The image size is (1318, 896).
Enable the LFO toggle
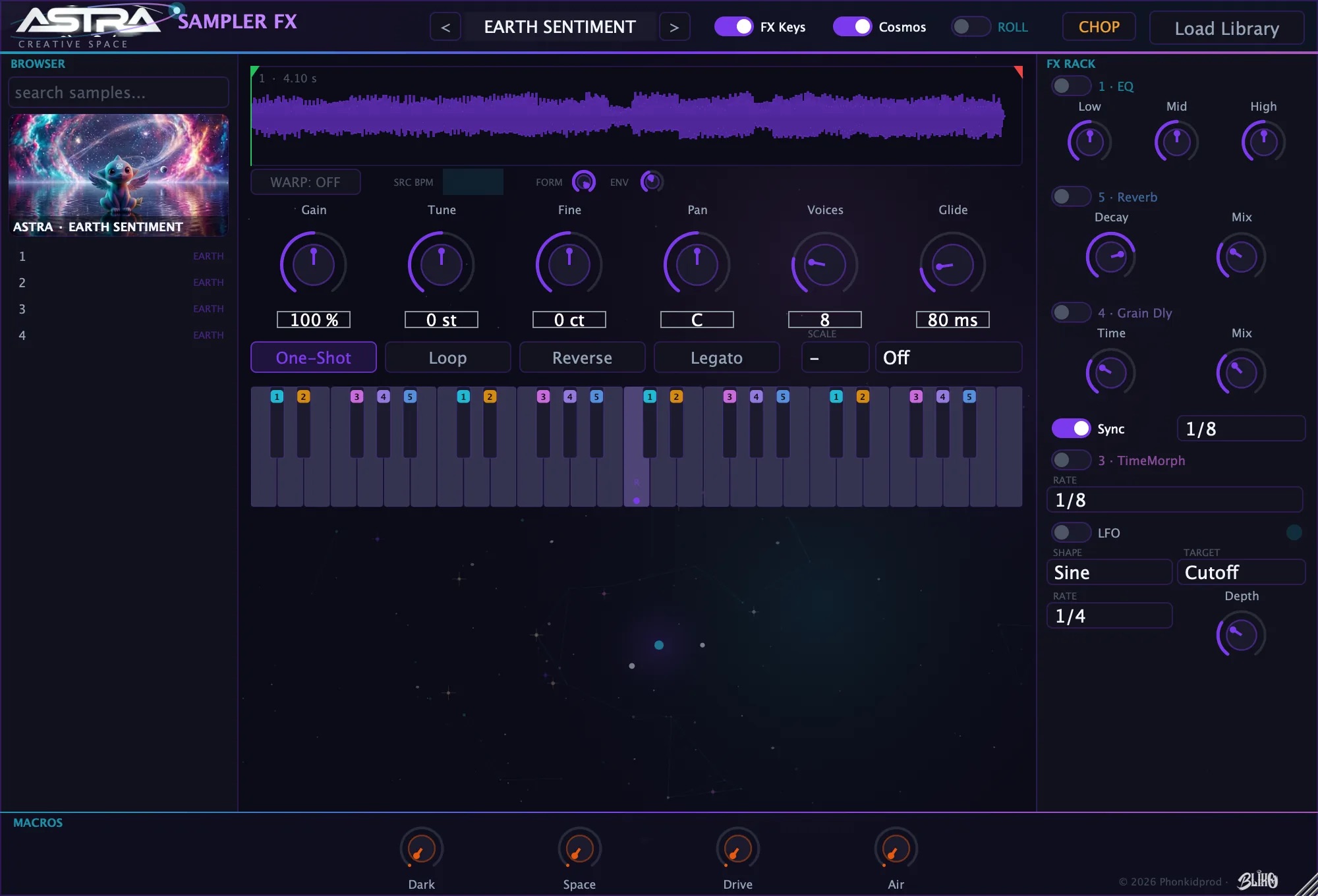[1071, 532]
